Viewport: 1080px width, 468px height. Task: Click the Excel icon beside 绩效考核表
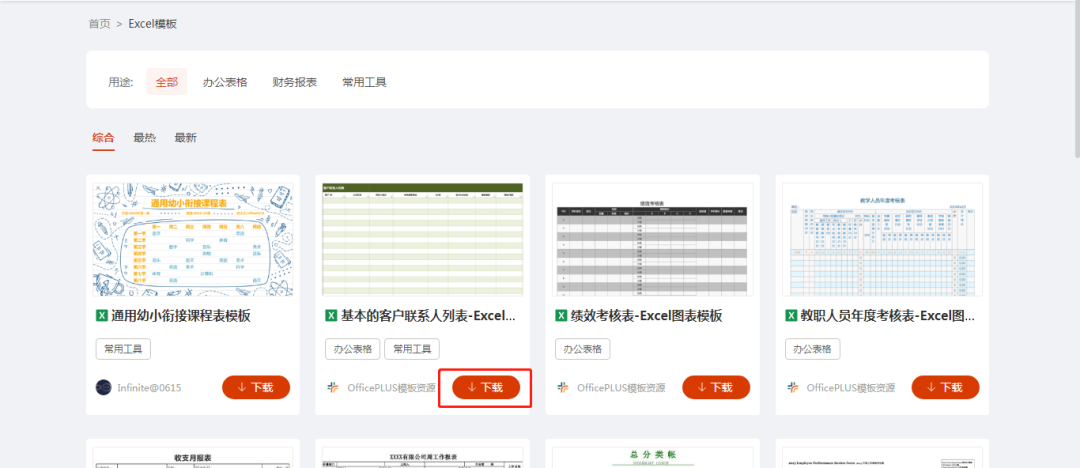point(561,316)
